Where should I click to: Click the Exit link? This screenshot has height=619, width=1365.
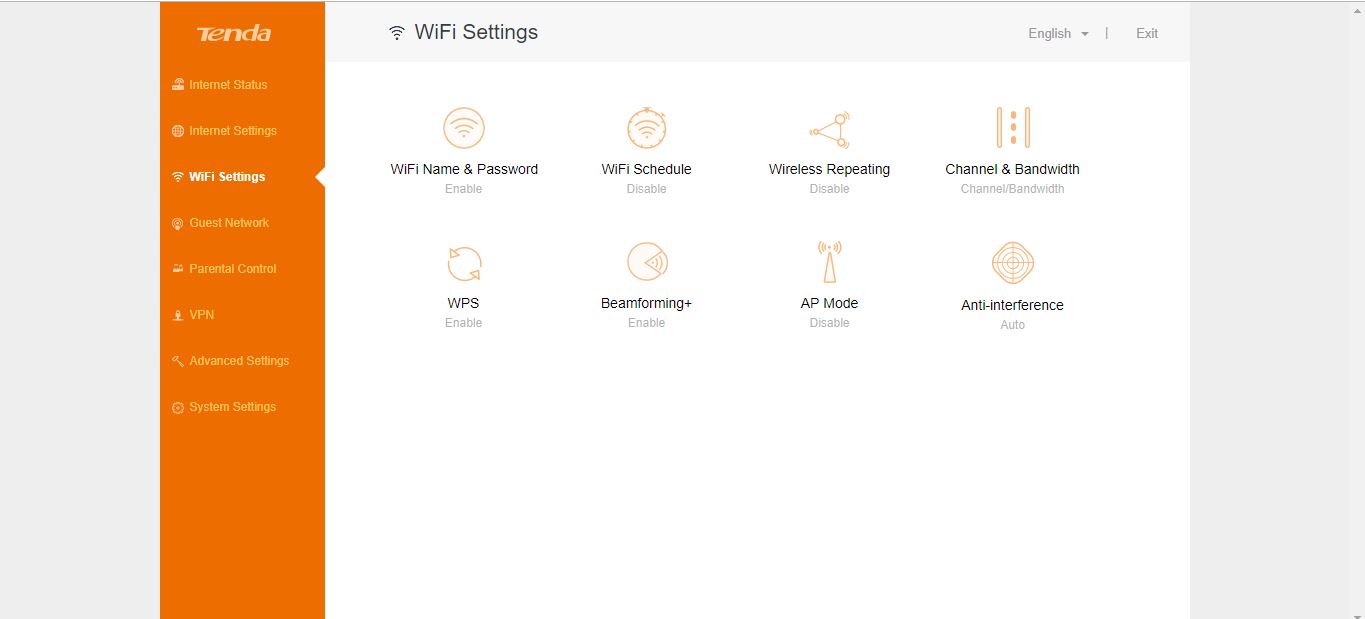point(1147,33)
